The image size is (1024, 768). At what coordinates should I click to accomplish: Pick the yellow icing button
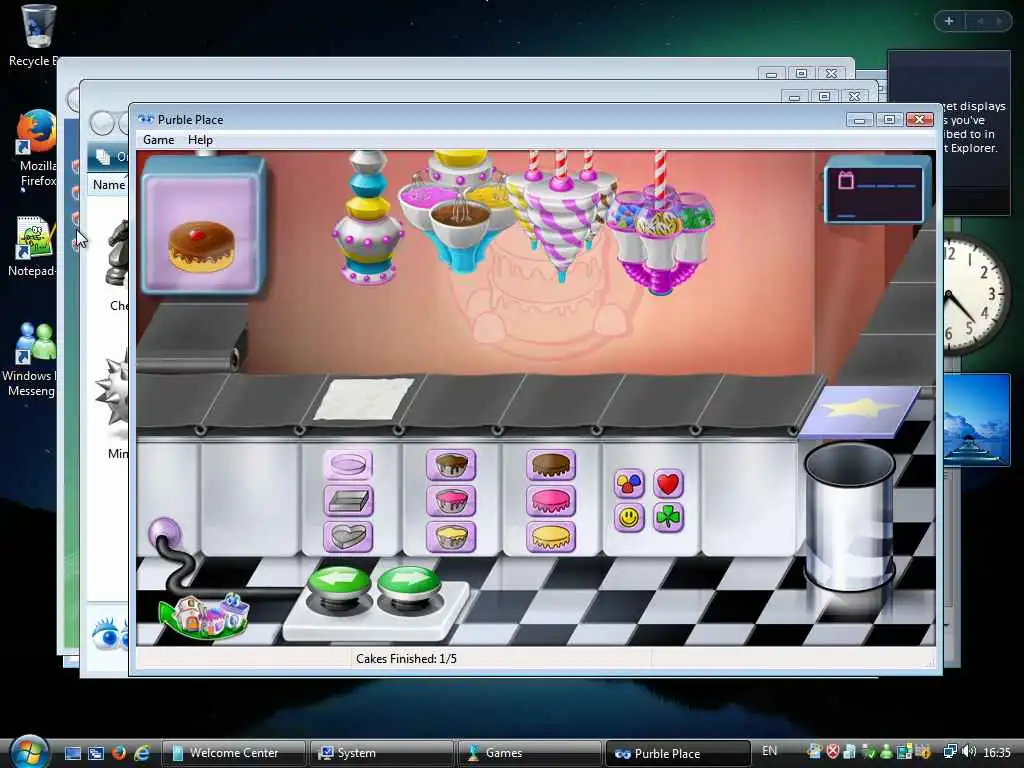551,537
